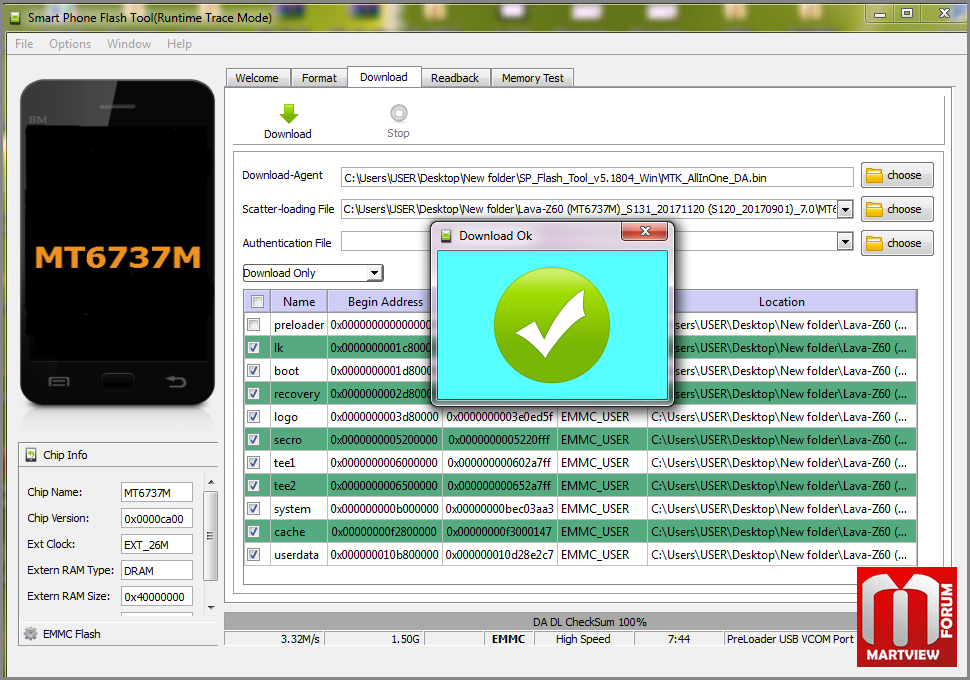Uncheck the tee2 partition checkbox
Viewport: 970px width, 680px height.
pos(254,486)
